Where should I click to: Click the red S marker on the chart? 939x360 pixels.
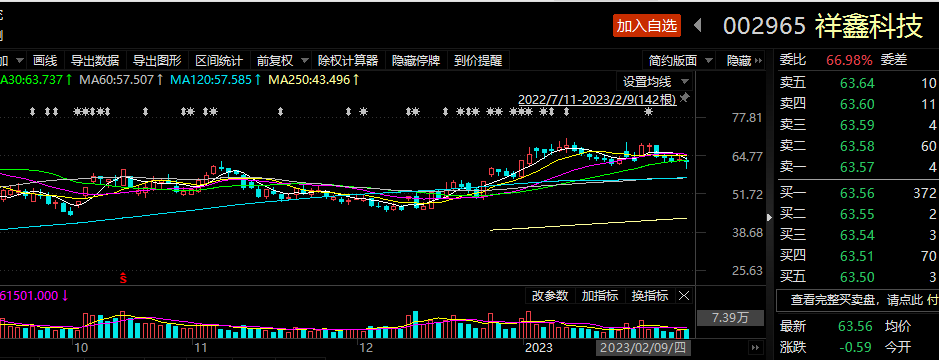click(123, 277)
